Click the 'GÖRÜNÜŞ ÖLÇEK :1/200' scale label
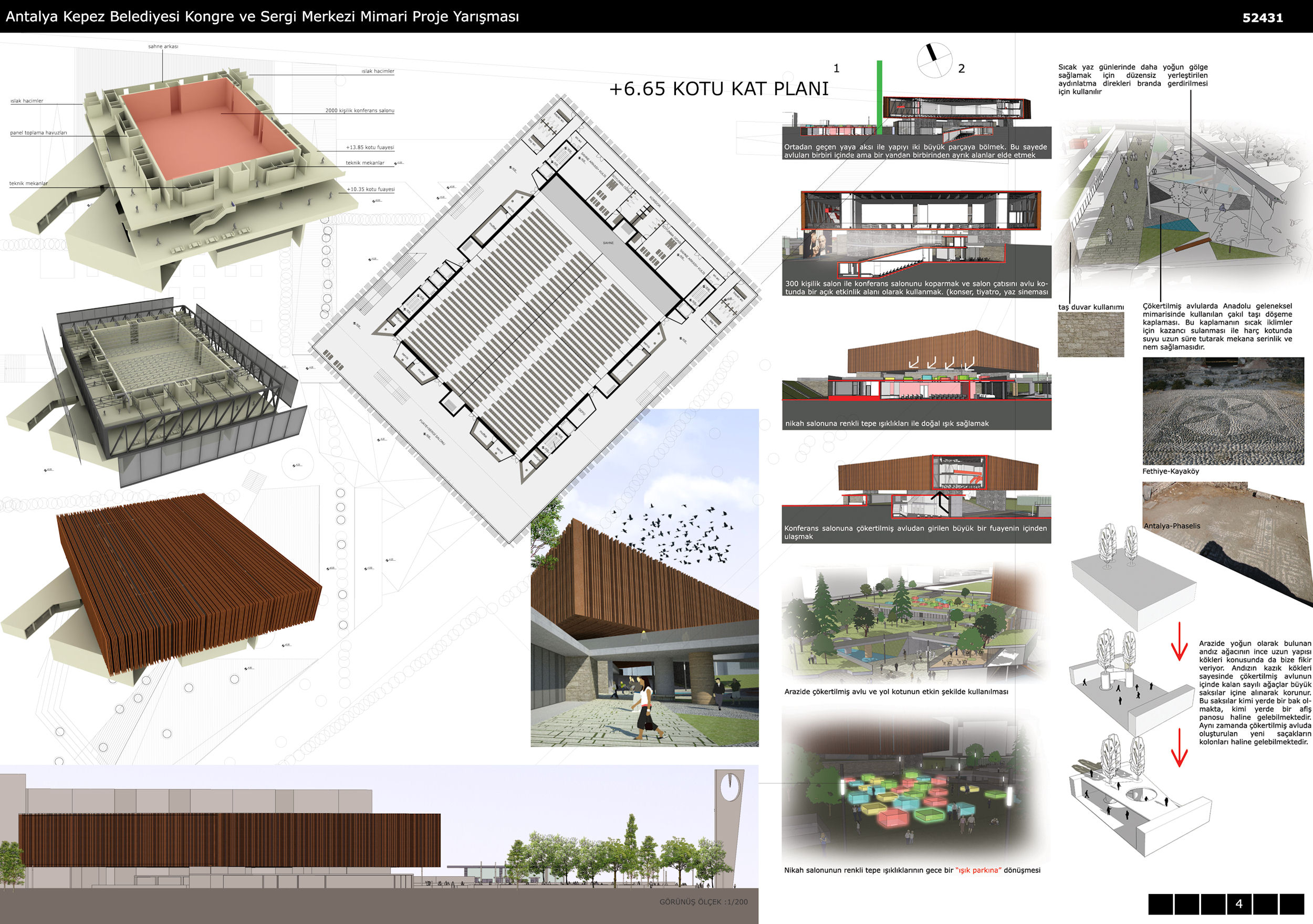Image resolution: width=1313 pixels, height=924 pixels. (x=703, y=902)
